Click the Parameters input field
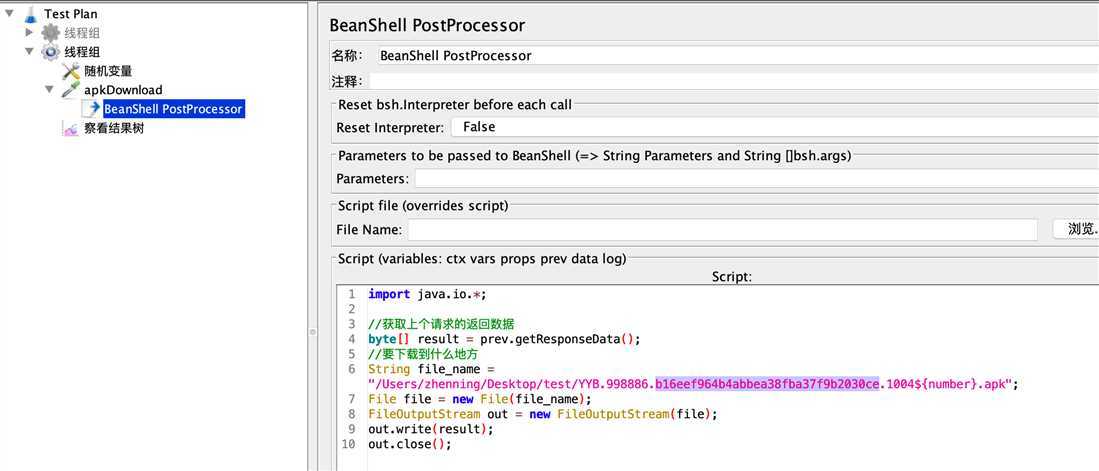The image size is (1099, 471). pyautogui.click(x=756, y=179)
